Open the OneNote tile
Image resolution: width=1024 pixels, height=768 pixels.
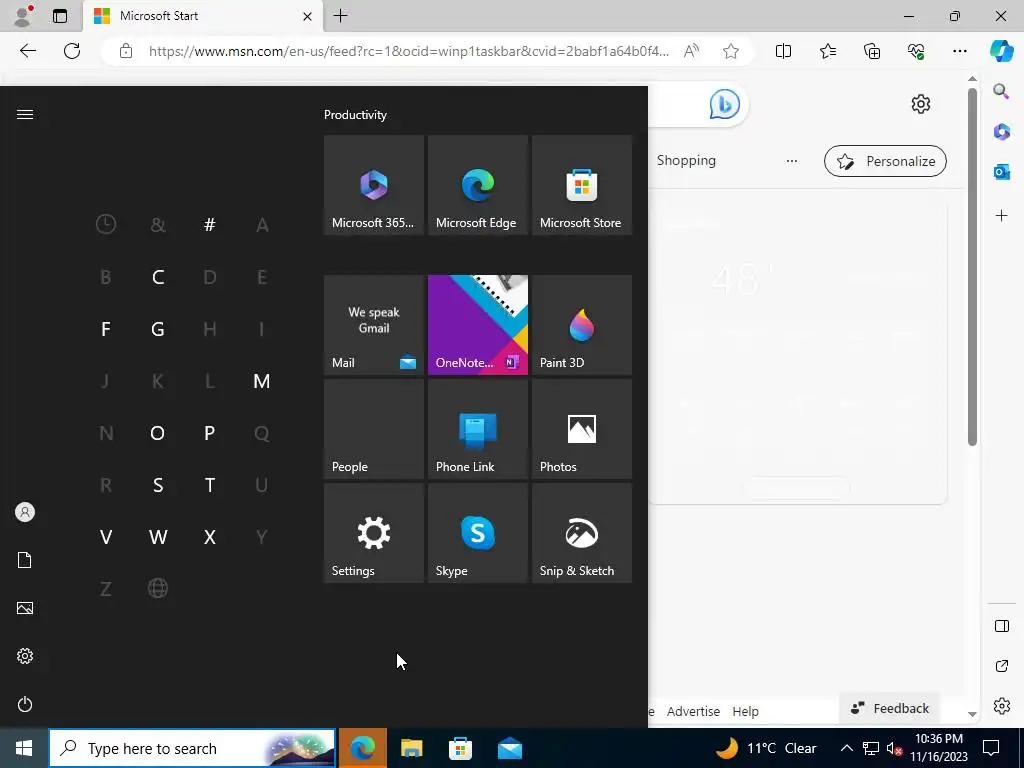pos(477,325)
